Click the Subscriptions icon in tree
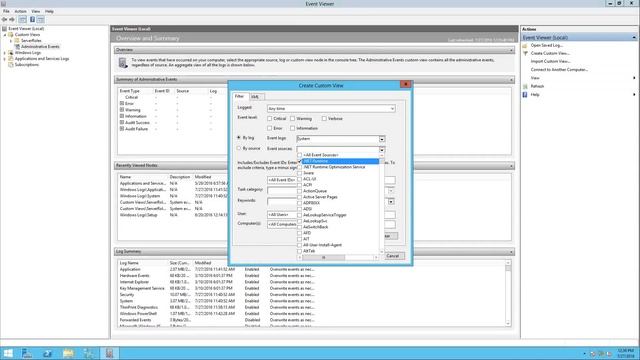 pos(11,64)
